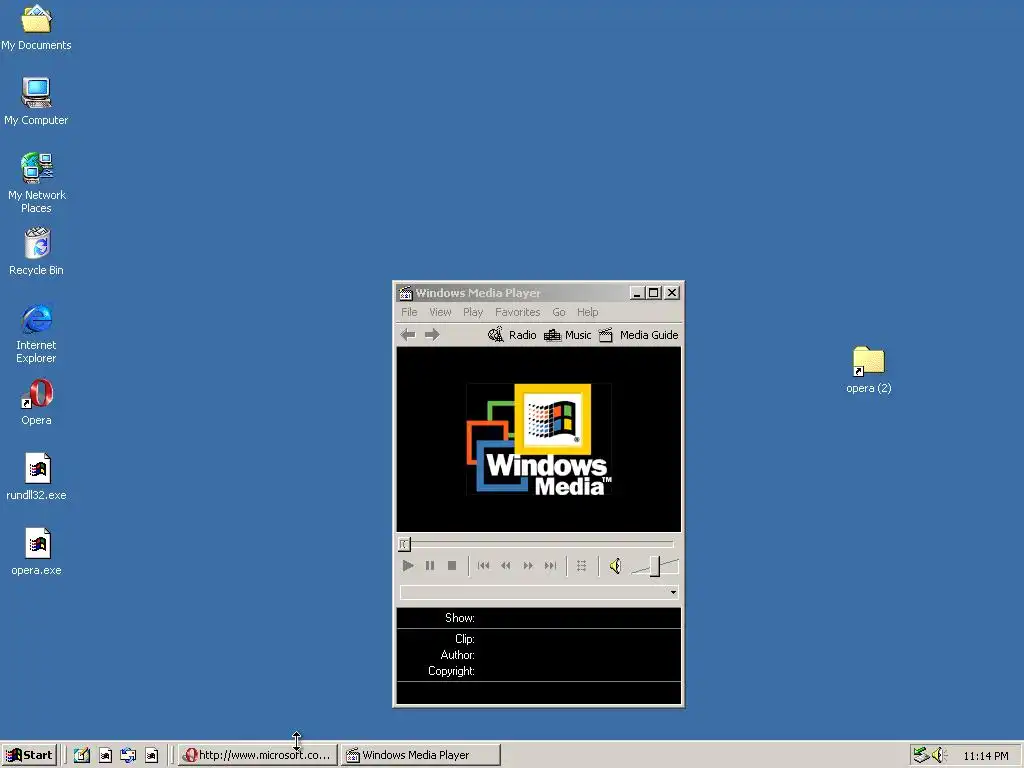Click Windows Media Player taskbar button
Screen dimensions: 1024x768
[421, 755]
